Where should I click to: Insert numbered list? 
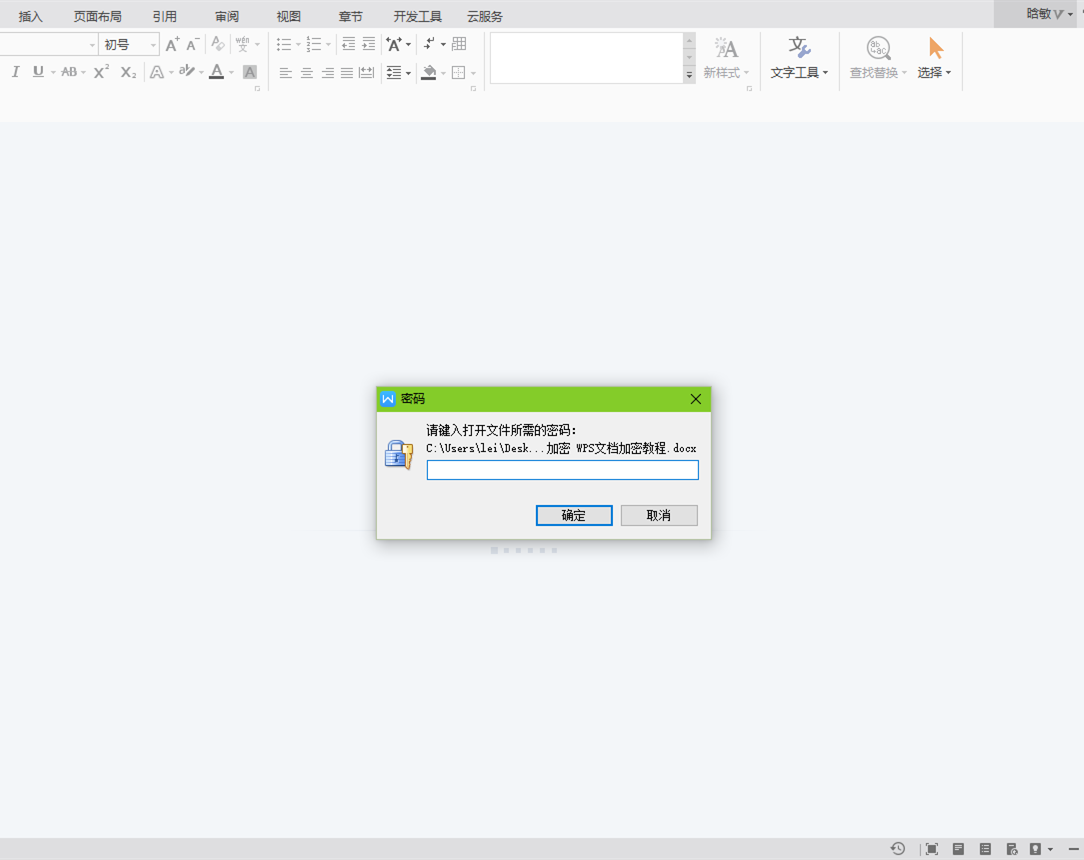coord(314,44)
